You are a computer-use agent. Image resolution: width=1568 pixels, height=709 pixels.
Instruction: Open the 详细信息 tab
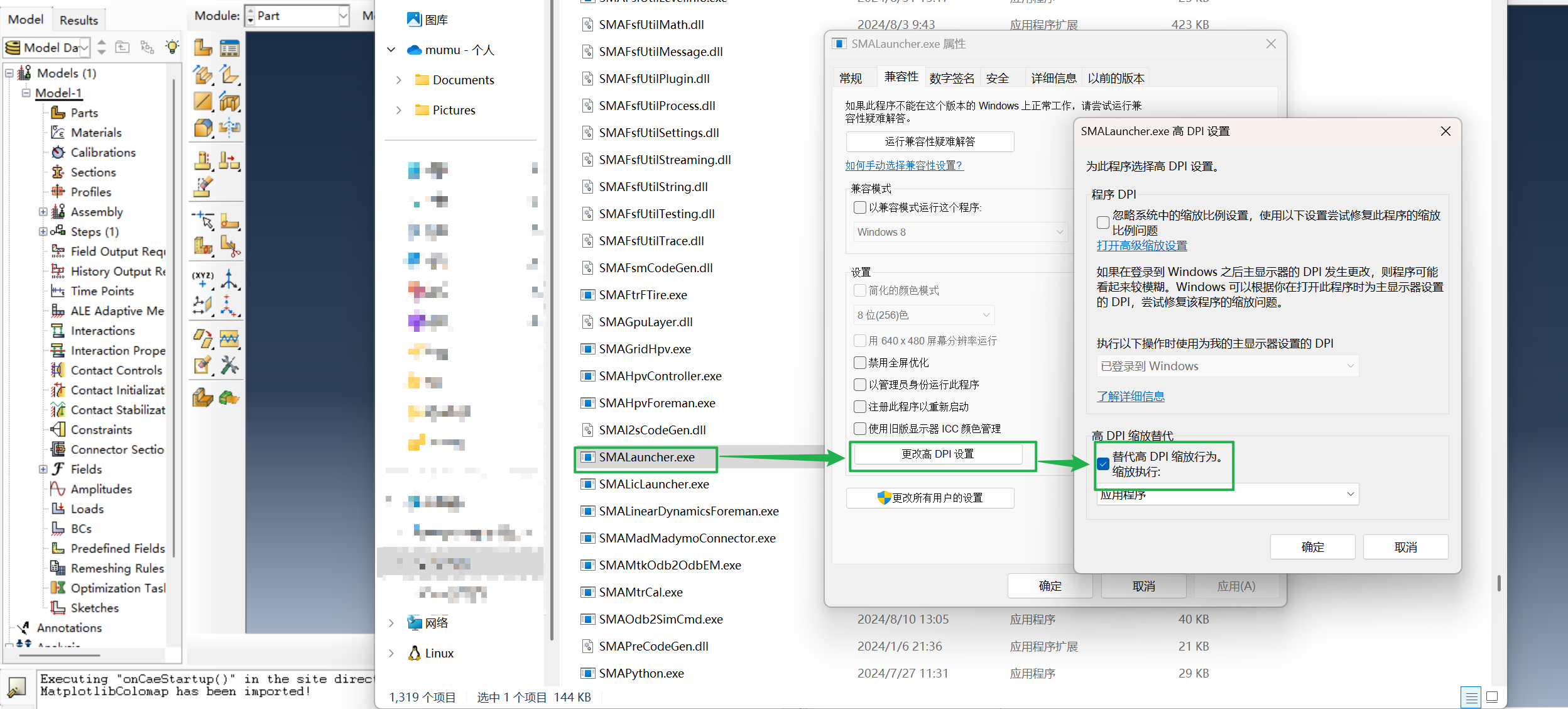point(1053,78)
